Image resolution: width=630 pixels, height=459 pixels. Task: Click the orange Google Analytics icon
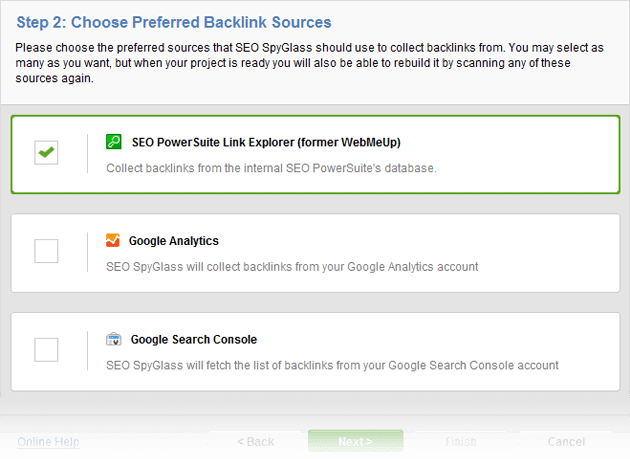point(113,240)
